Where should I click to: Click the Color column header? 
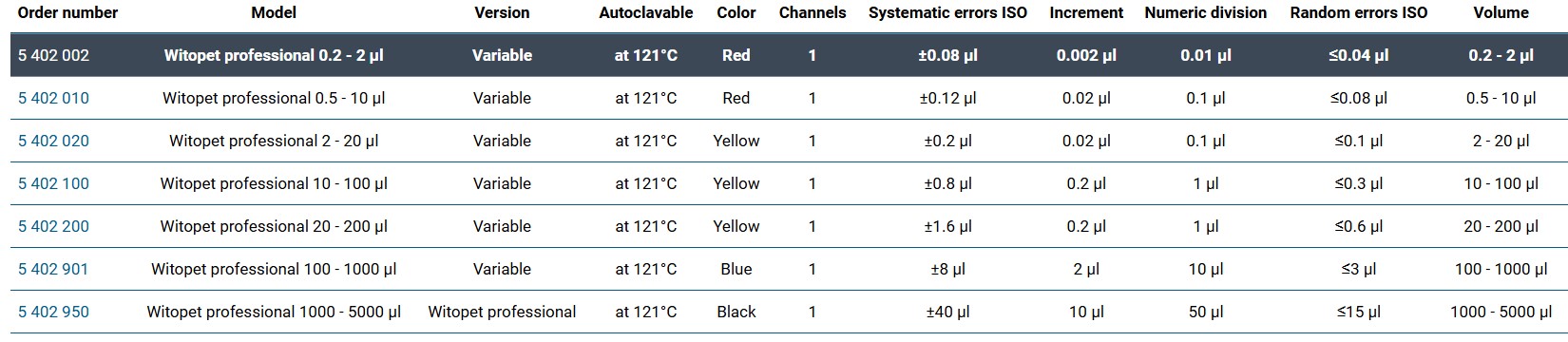point(736,12)
